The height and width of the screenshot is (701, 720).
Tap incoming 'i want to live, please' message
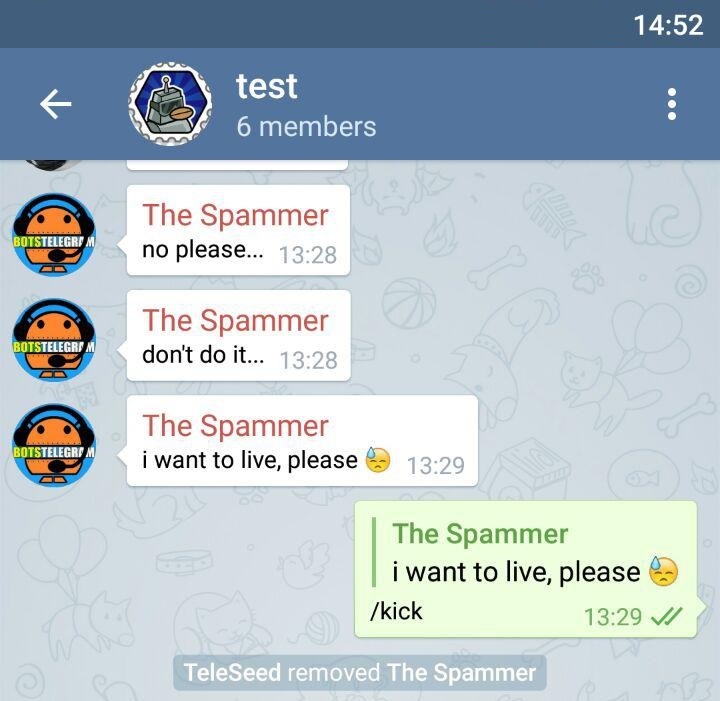pos(302,441)
